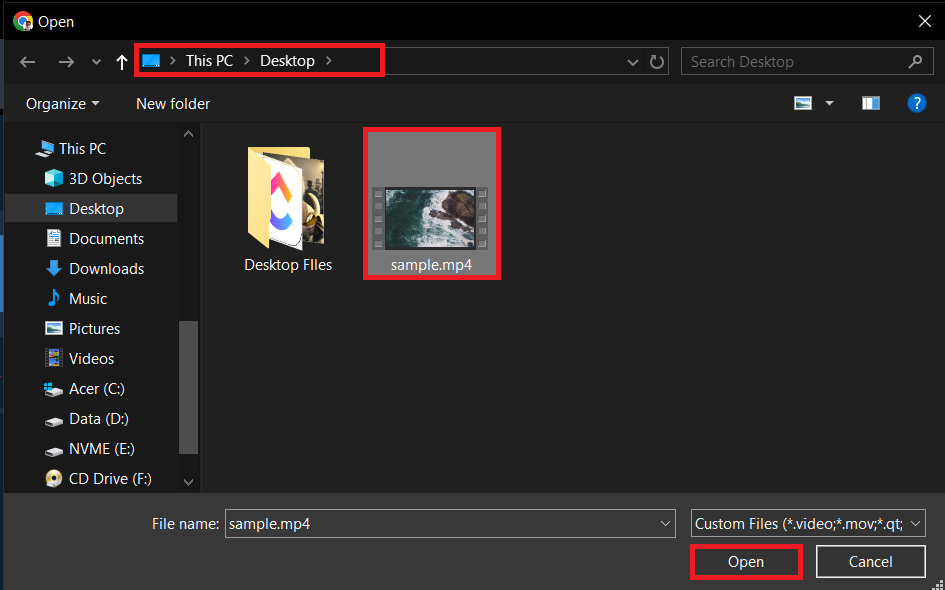Expand the address bar history chevron
The image size is (945, 590).
(x=633, y=61)
